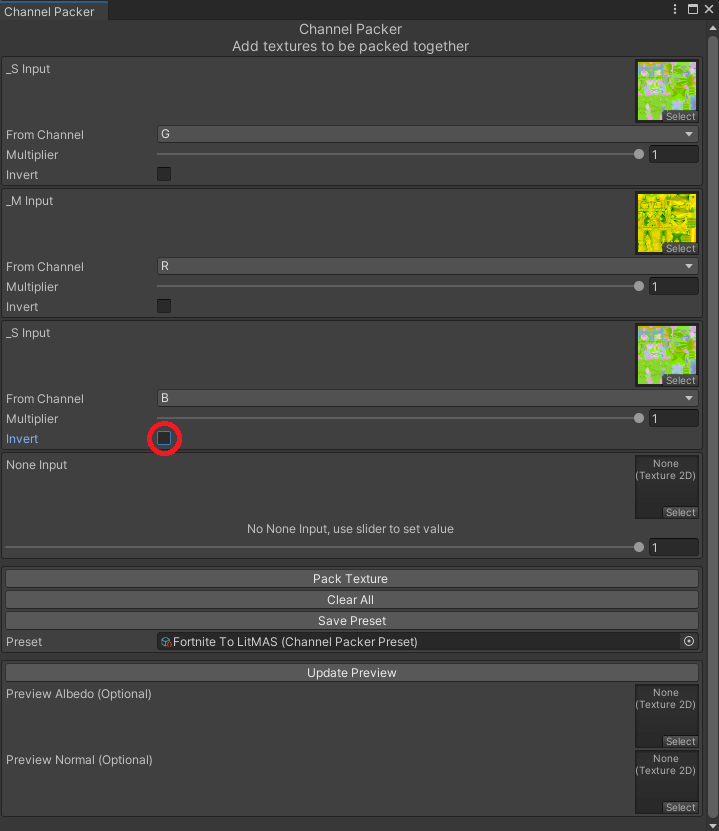The height and width of the screenshot is (831, 719).
Task: Select texture for third section _S Input
Action: pyautogui.click(x=680, y=381)
